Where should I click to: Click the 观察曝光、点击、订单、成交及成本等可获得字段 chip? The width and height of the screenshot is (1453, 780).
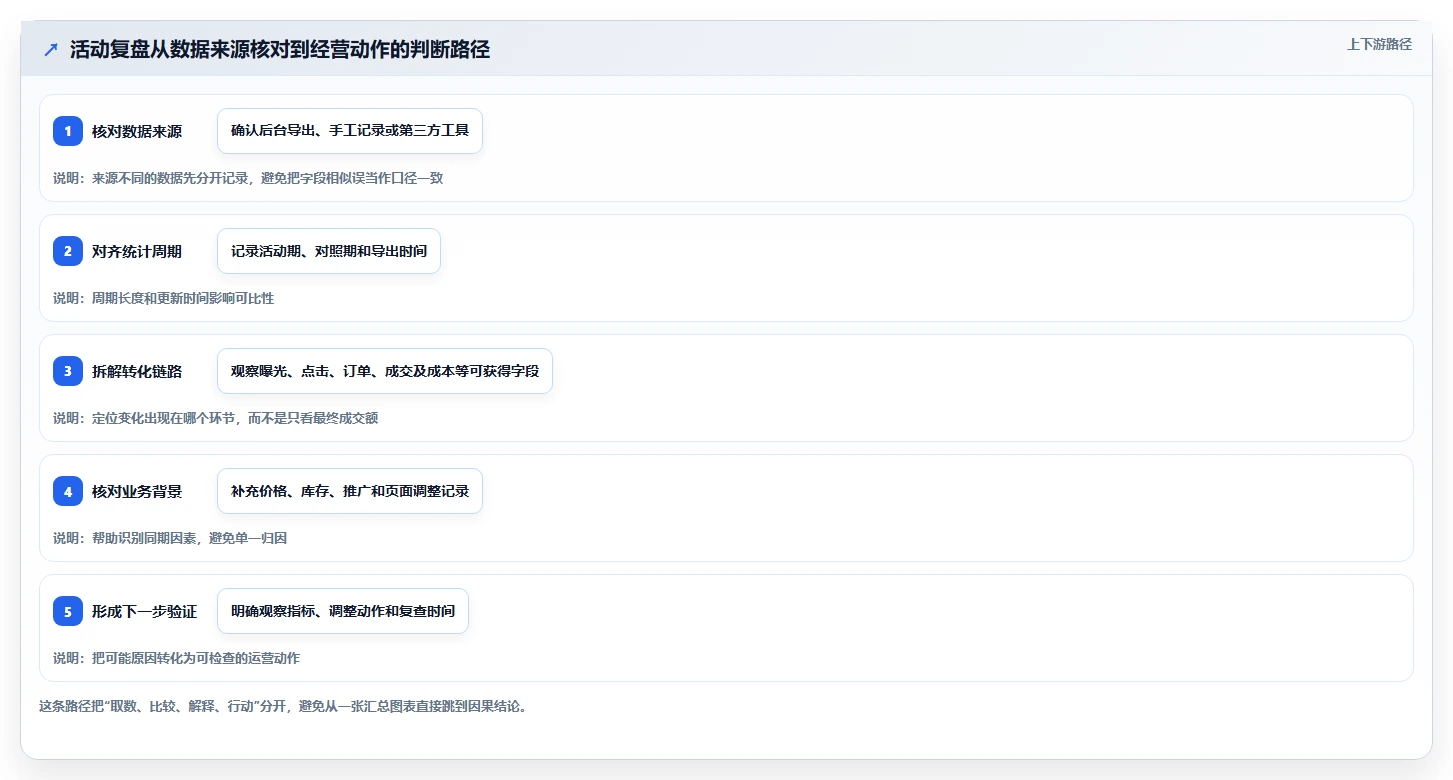click(x=385, y=371)
